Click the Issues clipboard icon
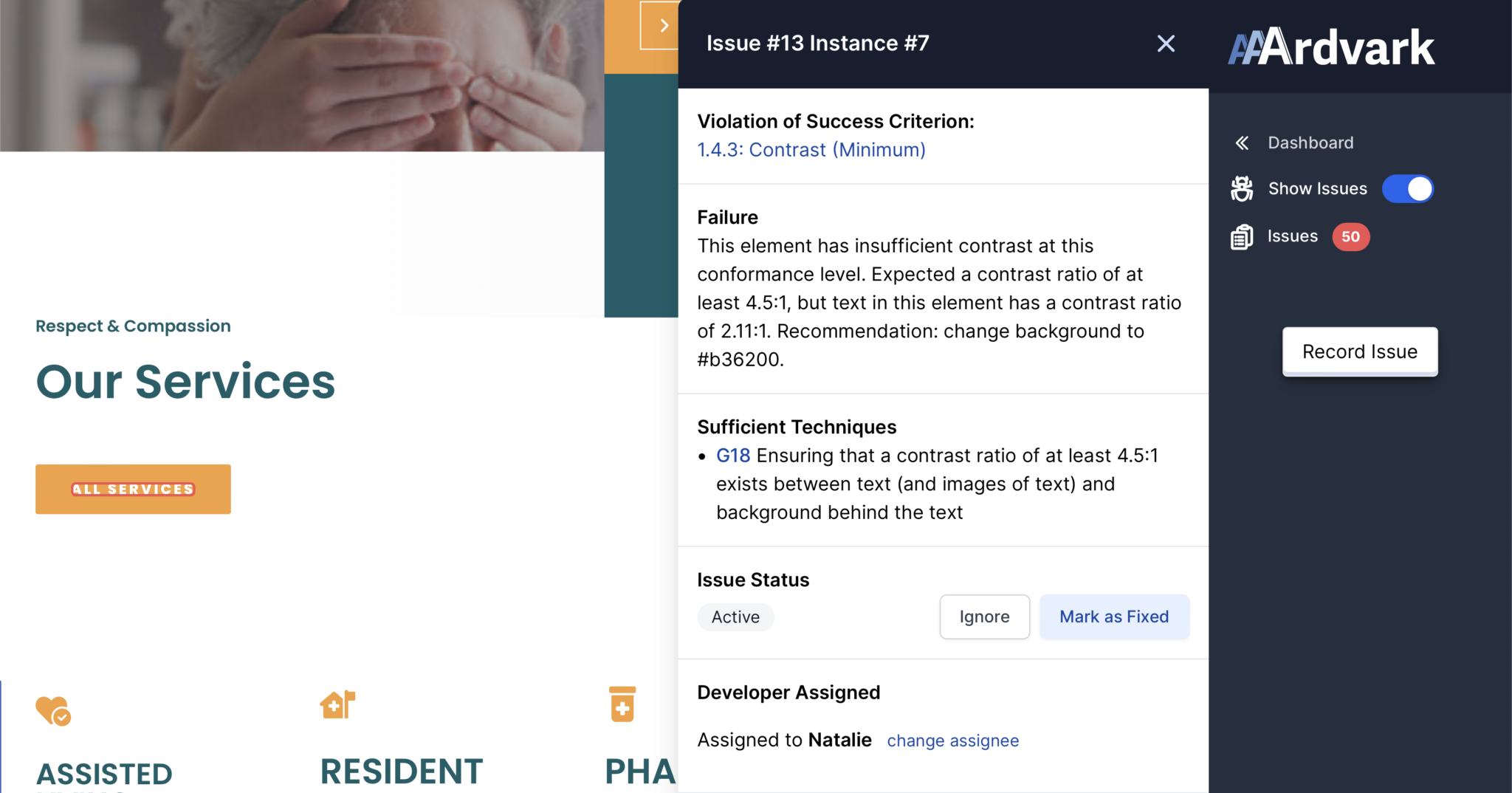The width and height of the screenshot is (1512, 793). pyautogui.click(x=1242, y=237)
